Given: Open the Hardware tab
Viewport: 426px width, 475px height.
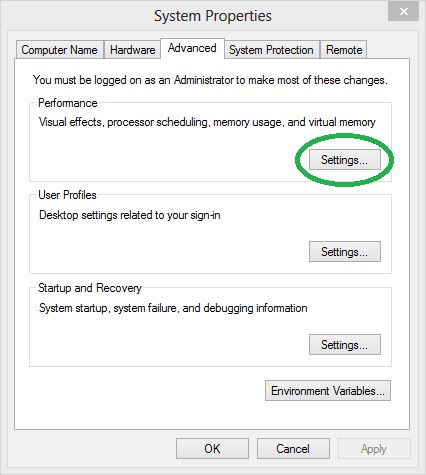Looking at the screenshot, I should 132,50.
